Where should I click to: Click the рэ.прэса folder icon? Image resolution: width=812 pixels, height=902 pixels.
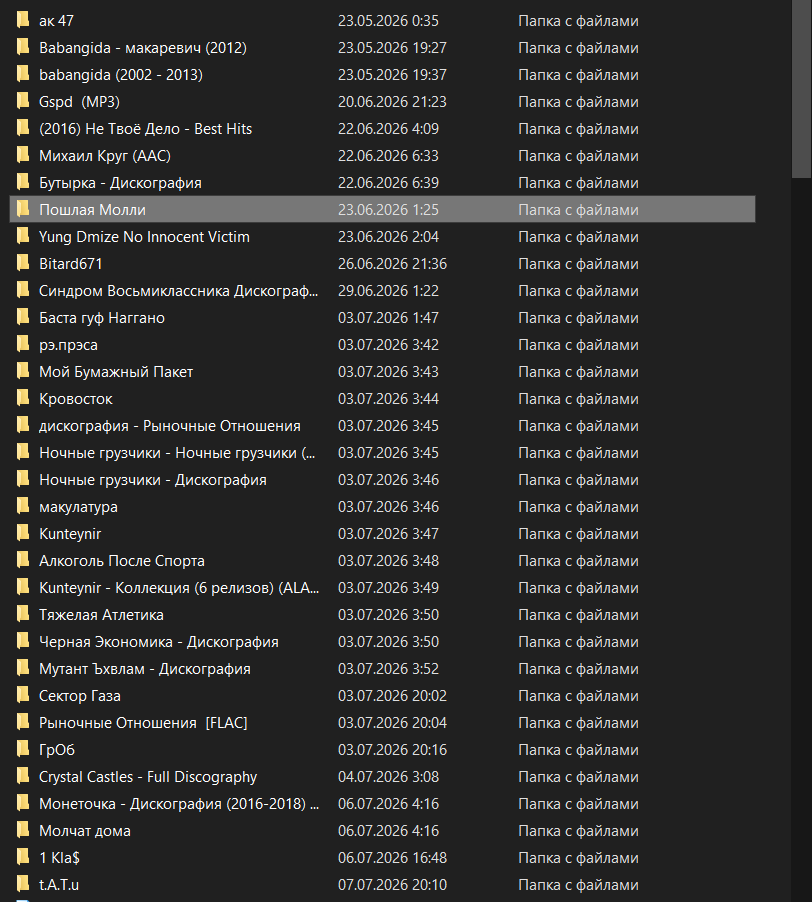coord(23,345)
